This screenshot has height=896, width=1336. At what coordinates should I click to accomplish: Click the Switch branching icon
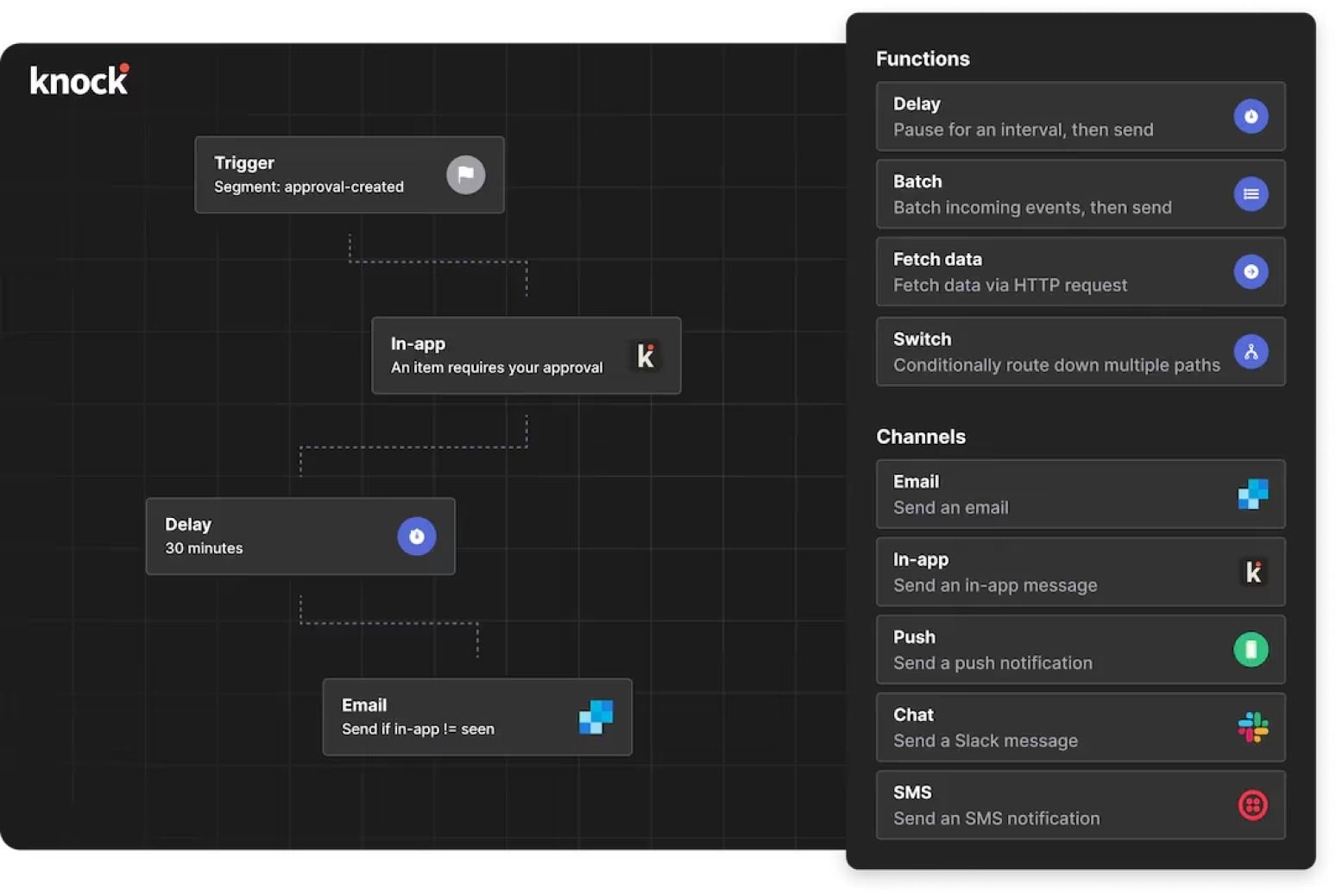point(1251,352)
